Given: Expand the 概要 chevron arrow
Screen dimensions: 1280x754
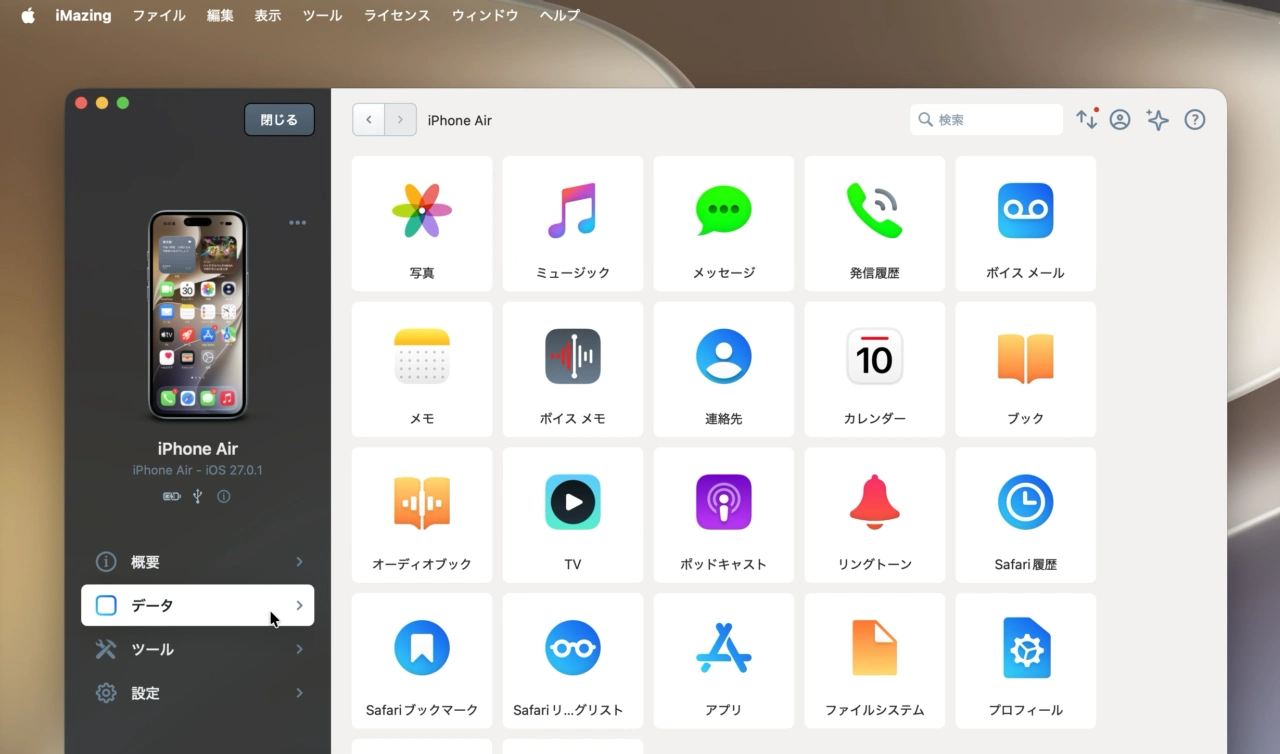Looking at the screenshot, I should [x=299, y=562].
